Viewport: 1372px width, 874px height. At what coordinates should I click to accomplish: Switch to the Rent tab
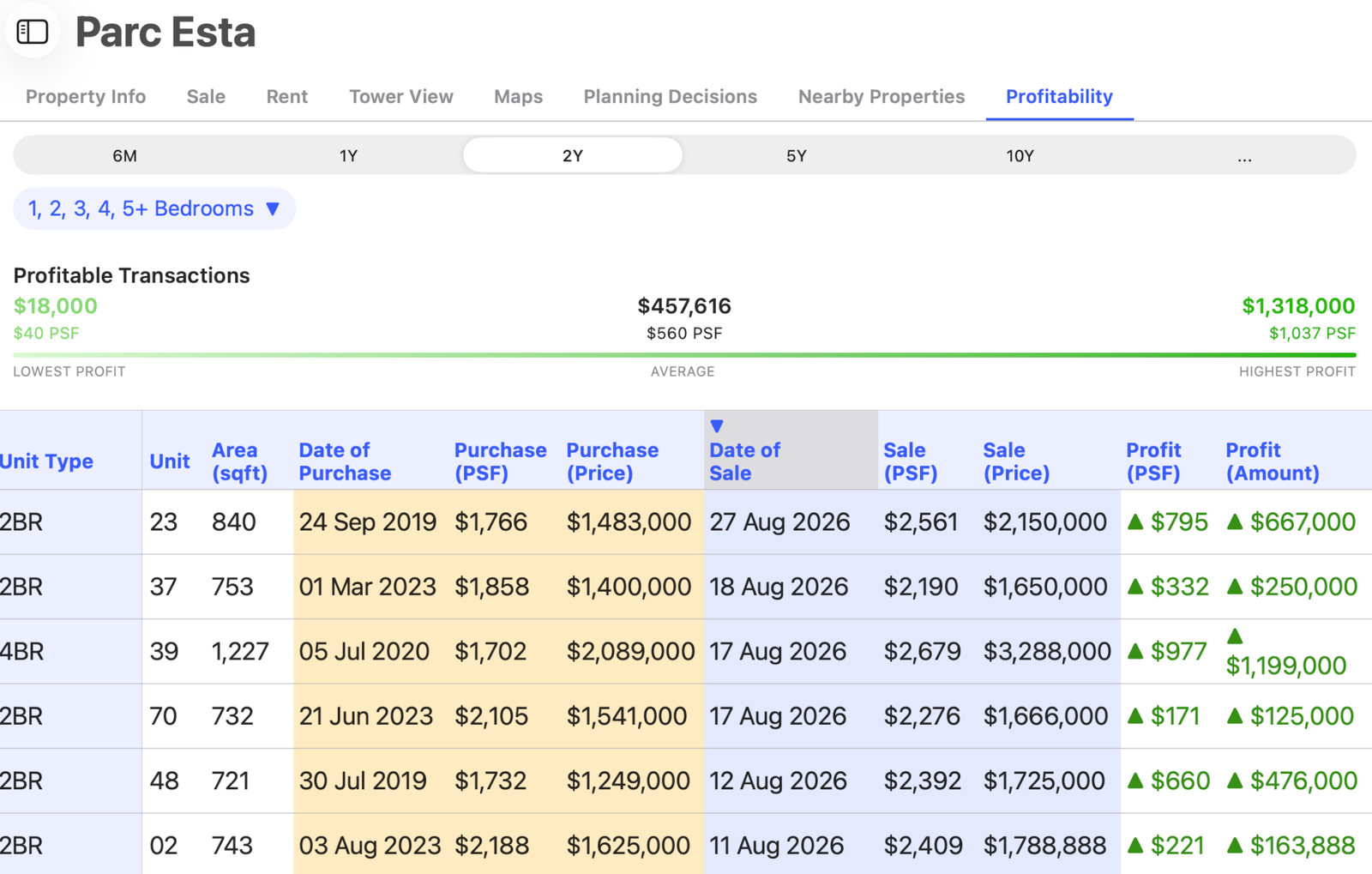286,97
